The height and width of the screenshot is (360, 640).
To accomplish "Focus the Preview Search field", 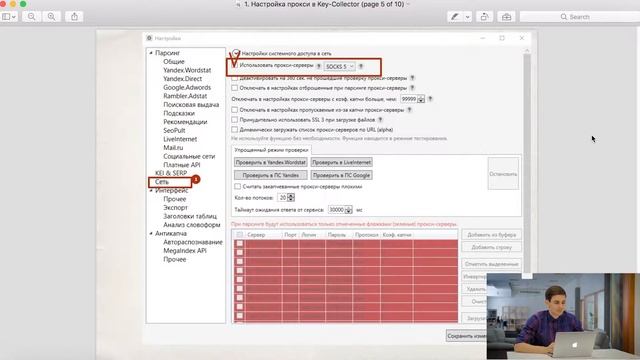I will pyautogui.click(x=580, y=17).
